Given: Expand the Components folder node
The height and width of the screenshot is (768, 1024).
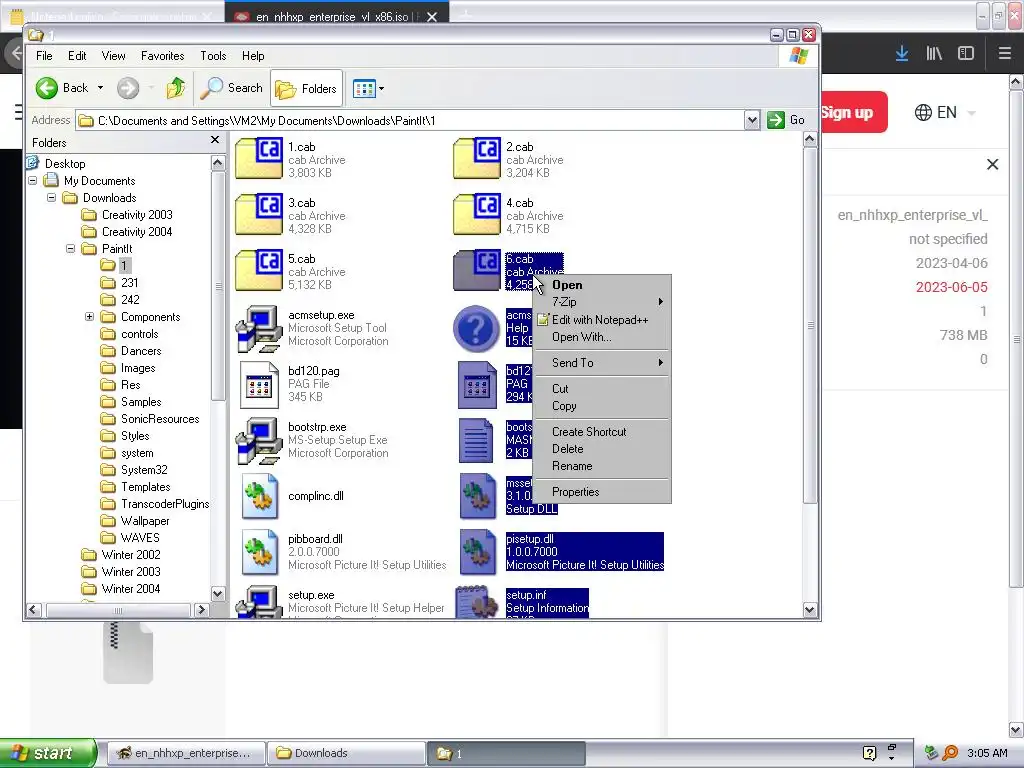Looking at the screenshot, I should (x=89, y=317).
